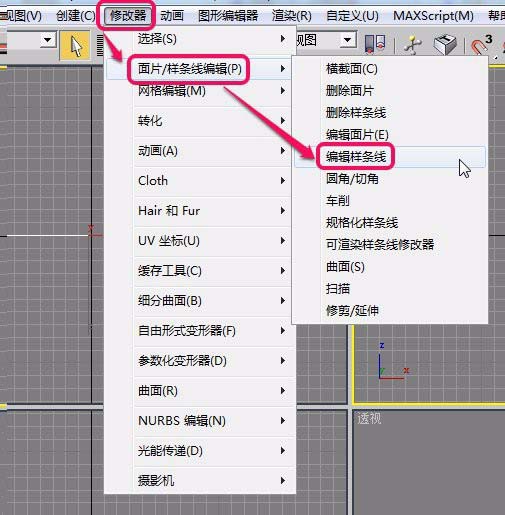Open the 创建(C) menu
The image size is (505, 515).
75,16
